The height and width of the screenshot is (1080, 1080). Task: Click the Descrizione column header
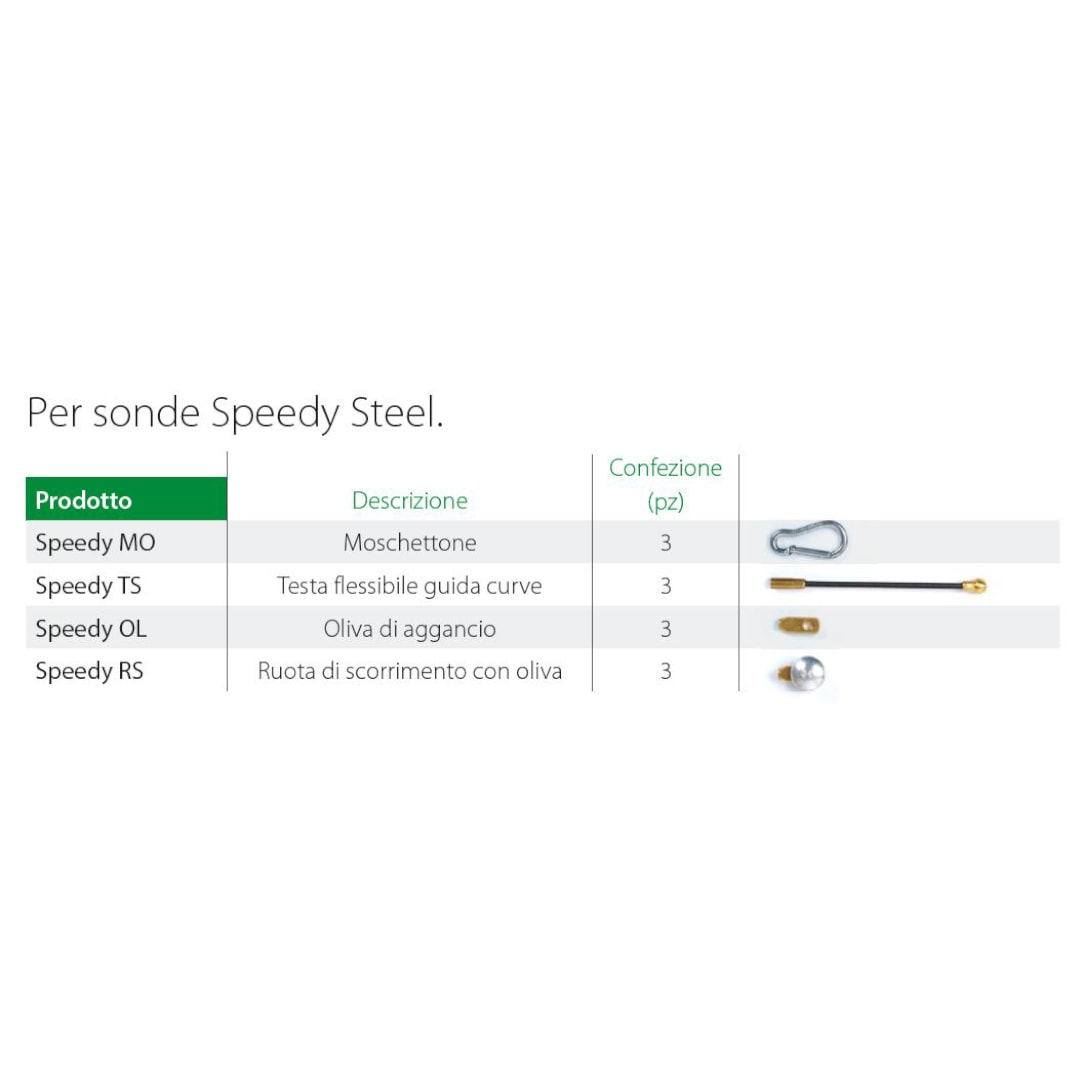click(409, 500)
